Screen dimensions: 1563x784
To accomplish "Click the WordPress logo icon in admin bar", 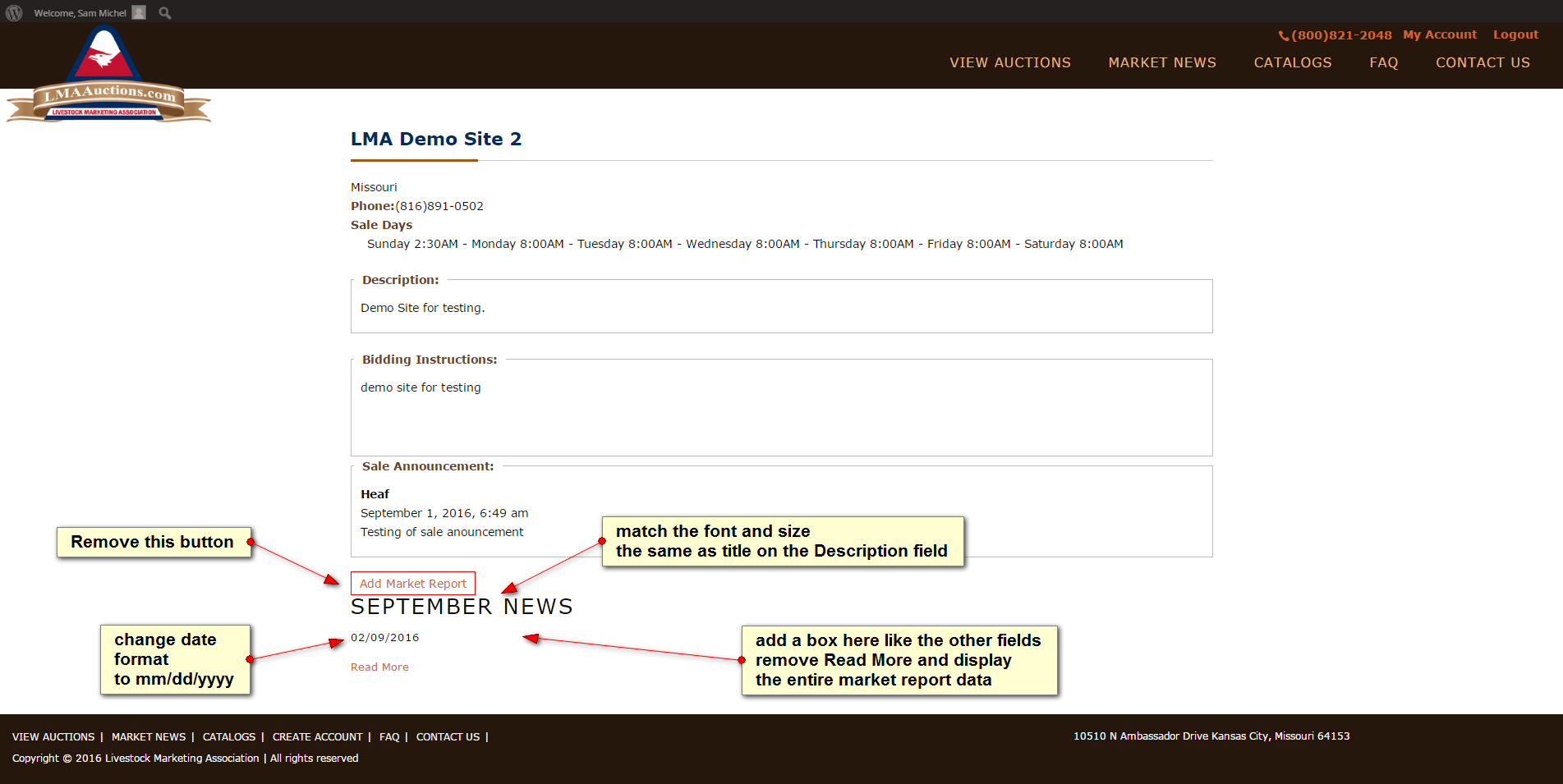I will coord(14,13).
